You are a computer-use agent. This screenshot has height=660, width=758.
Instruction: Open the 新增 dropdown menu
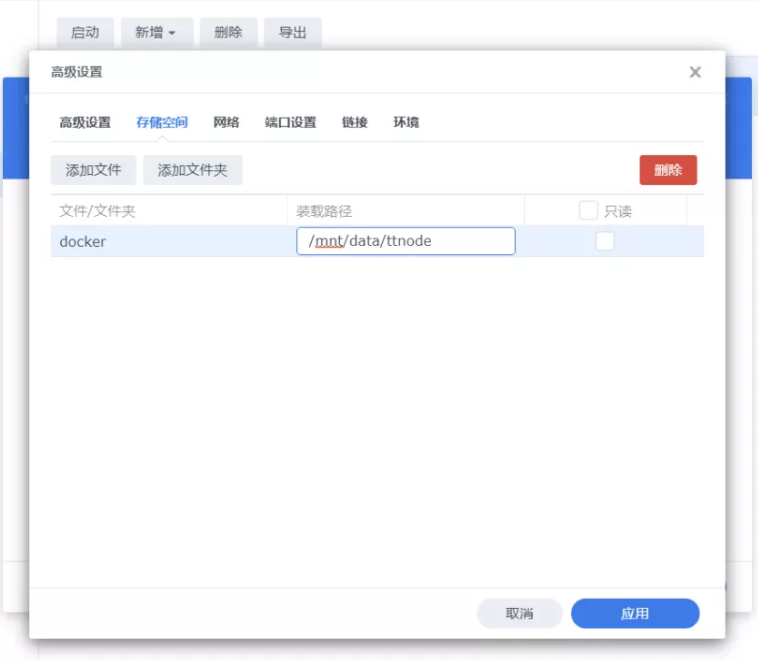(156, 32)
